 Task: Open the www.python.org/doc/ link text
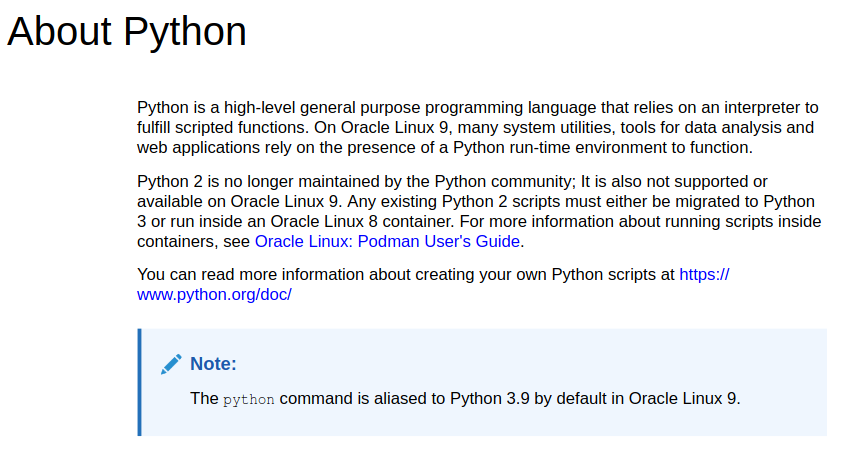point(215,295)
